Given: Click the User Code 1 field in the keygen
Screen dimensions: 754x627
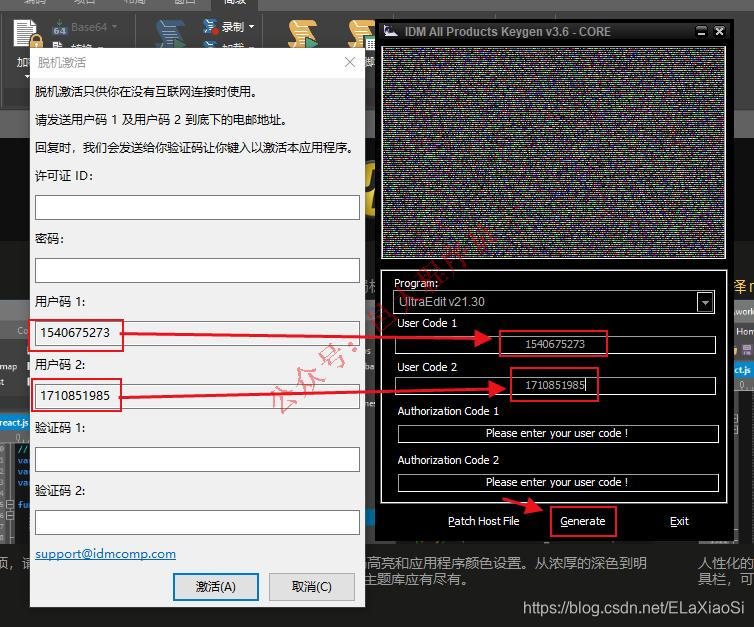Looking at the screenshot, I should pyautogui.click(x=555, y=344).
